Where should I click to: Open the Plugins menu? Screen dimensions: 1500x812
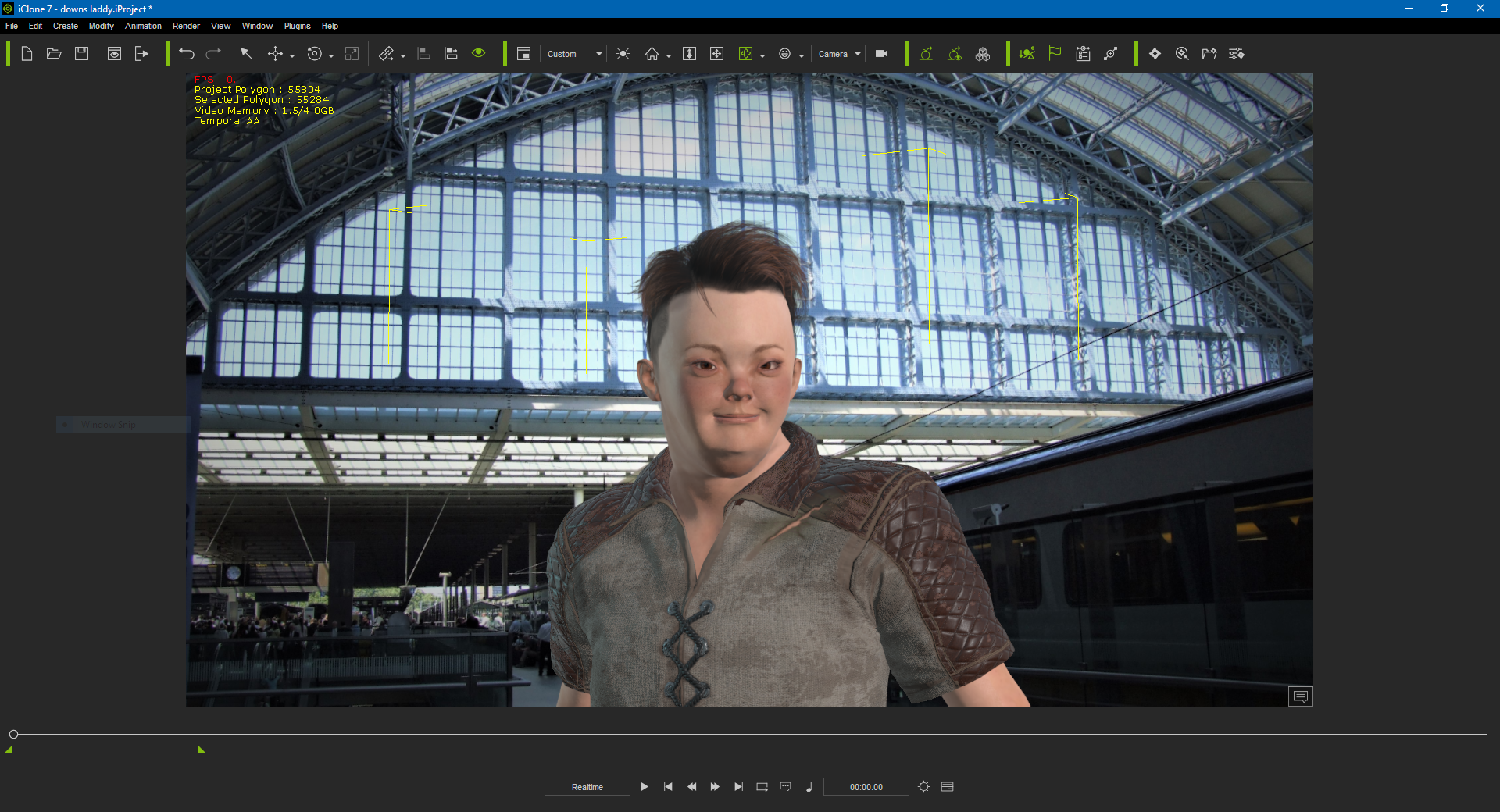298,26
